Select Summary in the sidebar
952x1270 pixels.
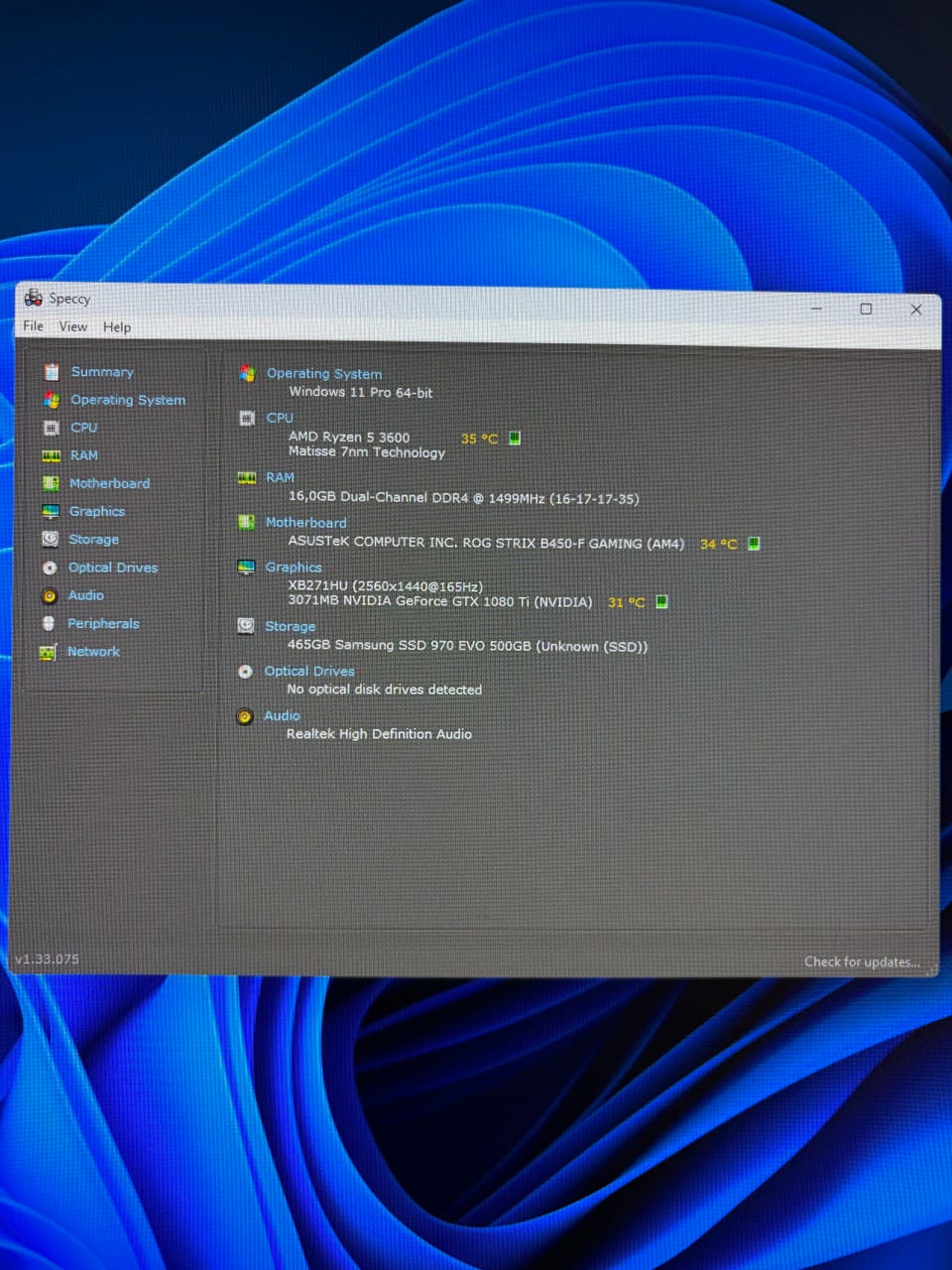pos(102,372)
